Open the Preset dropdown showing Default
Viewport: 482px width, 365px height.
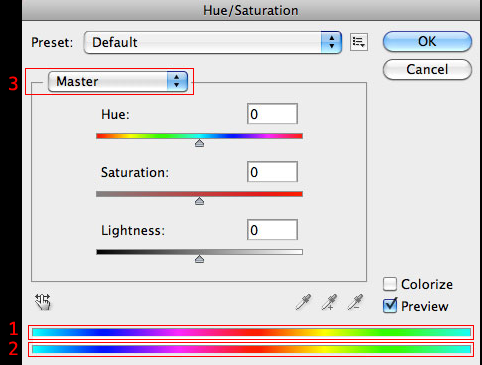pos(213,42)
